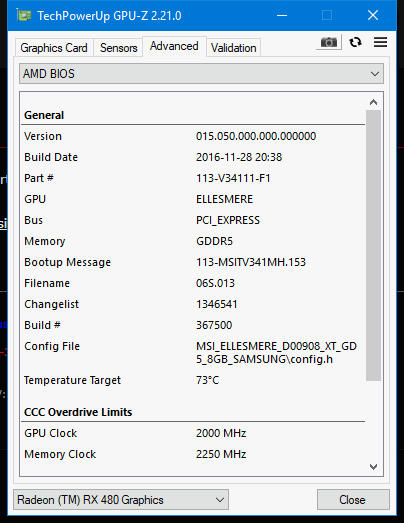Click Memory Clock limit 2250 MHz

click(221, 454)
